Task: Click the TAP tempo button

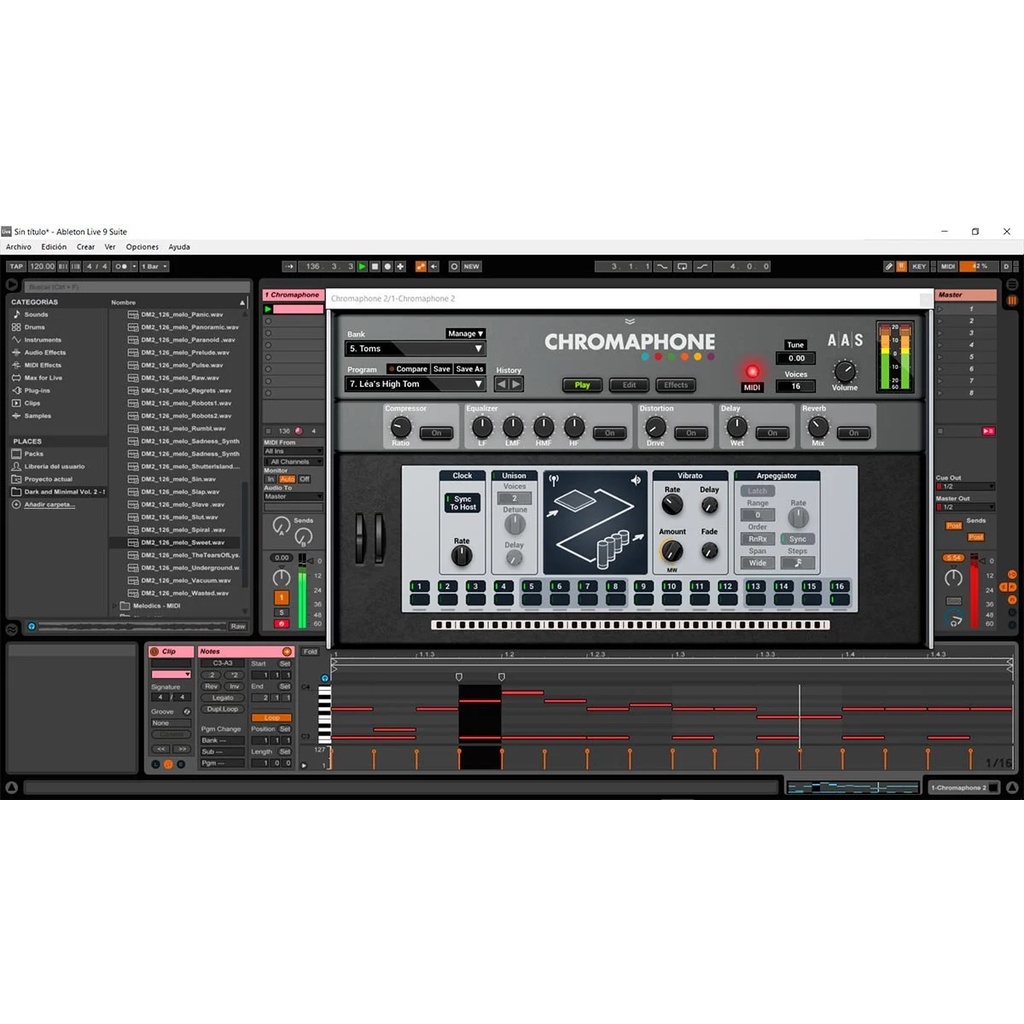Action: coord(16,266)
